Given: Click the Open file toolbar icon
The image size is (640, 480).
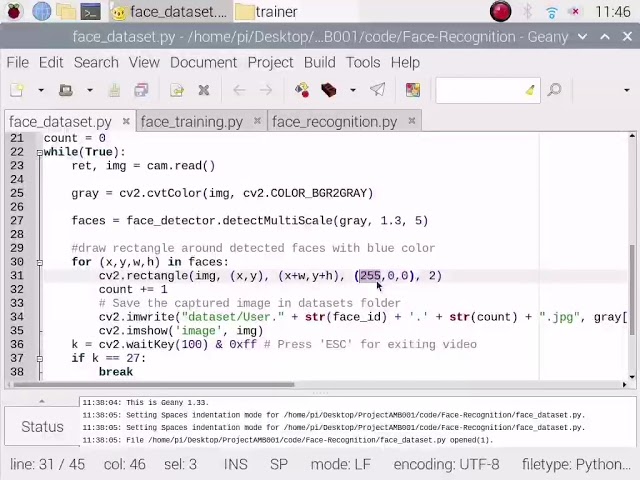Looking at the screenshot, I should click(x=66, y=90).
